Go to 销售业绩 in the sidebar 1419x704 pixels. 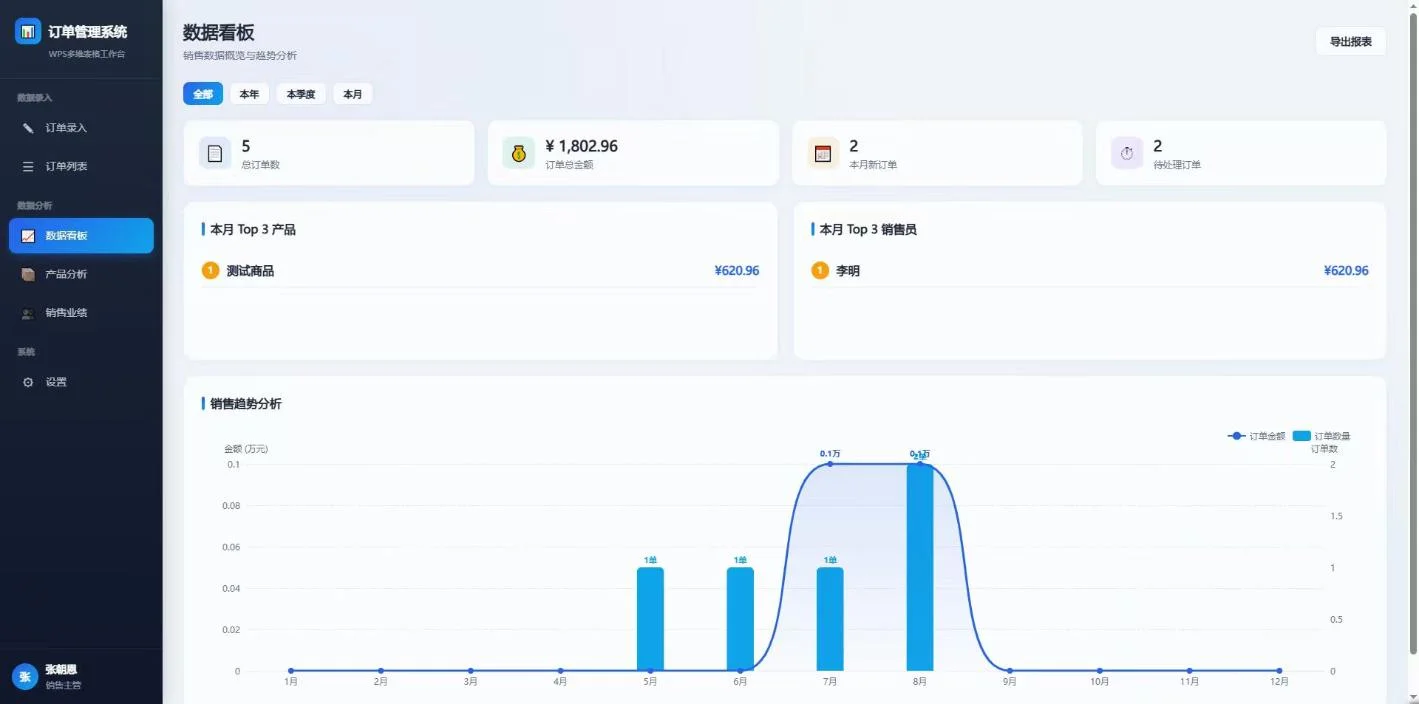pyautogui.click(x=81, y=313)
